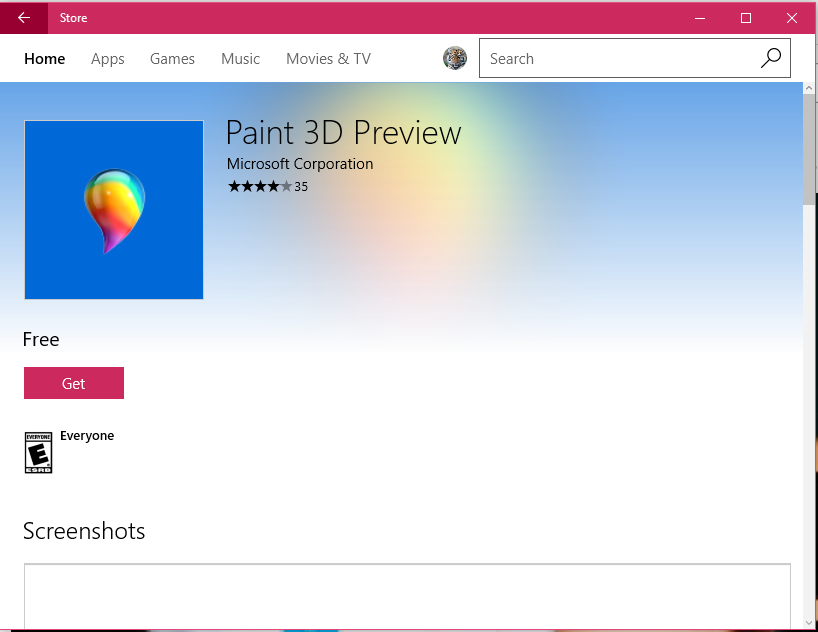Open search using the magnifier icon
This screenshot has height=632, width=818.
point(770,58)
